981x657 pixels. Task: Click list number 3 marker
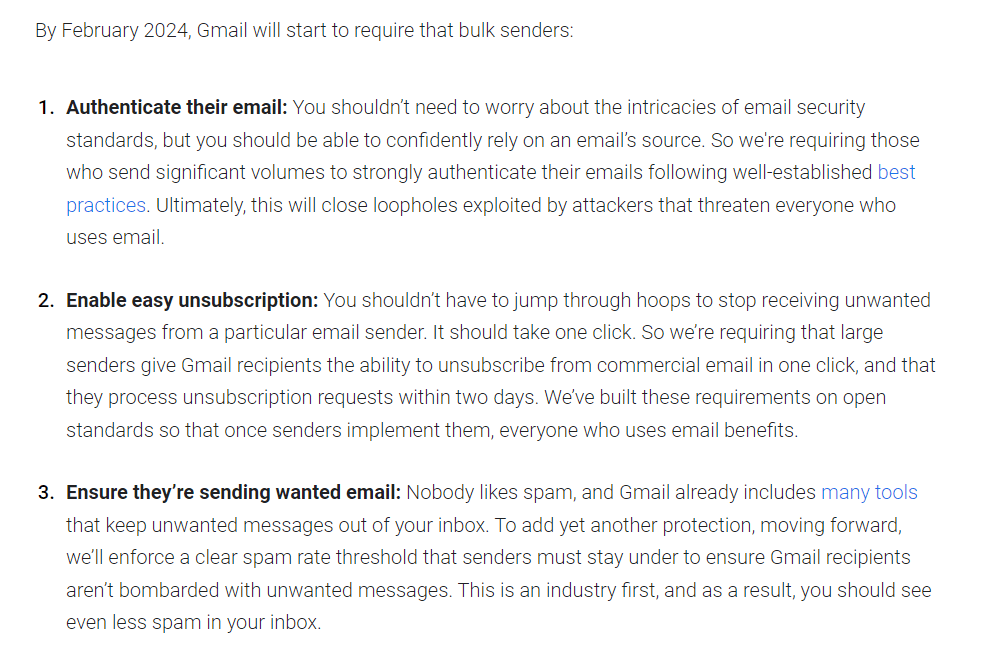(x=46, y=492)
